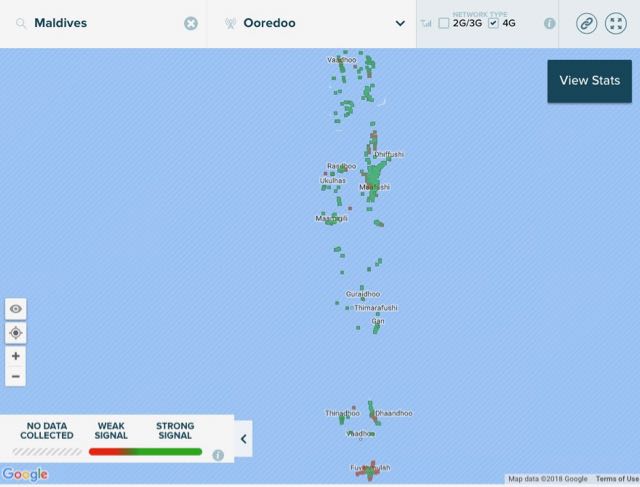Expand the carrier list with the chevron arrow
The image size is (640, 487).
pyautogui.click(x=400, y=23)
